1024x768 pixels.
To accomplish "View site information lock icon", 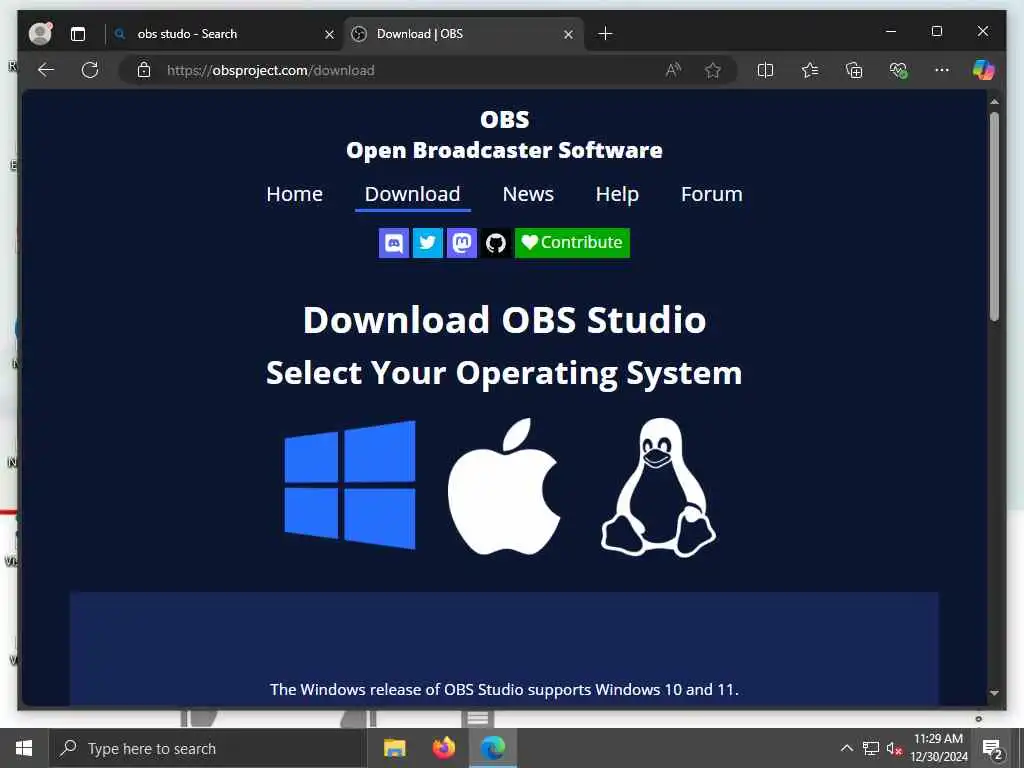I will click(144, 70).
